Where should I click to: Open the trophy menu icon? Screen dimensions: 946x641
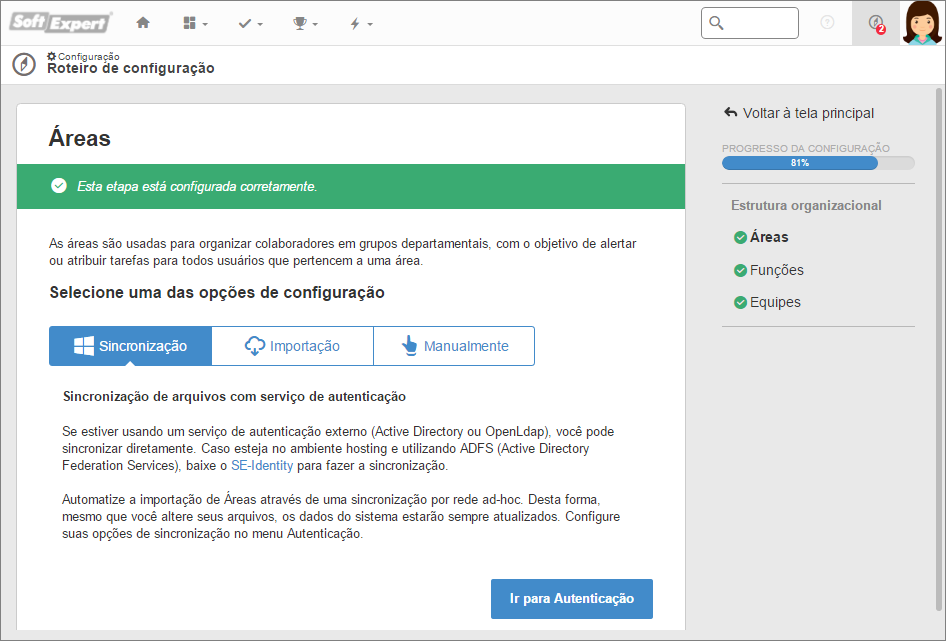(299, 23)
